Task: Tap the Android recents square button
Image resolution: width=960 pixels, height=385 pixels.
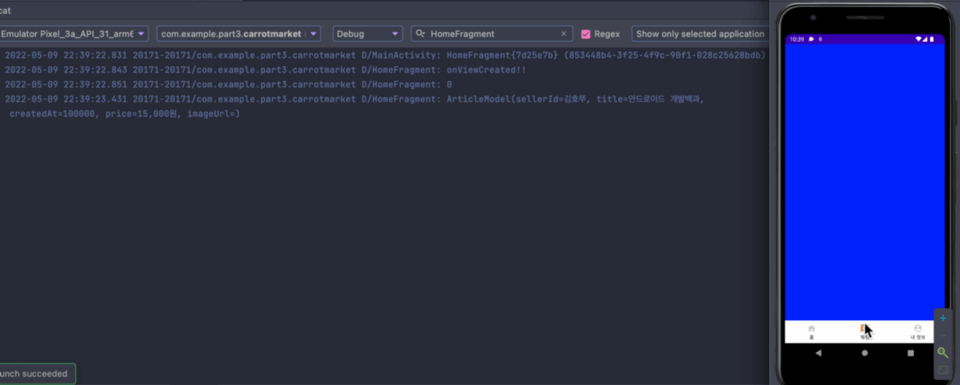Action: coord(911,353)
